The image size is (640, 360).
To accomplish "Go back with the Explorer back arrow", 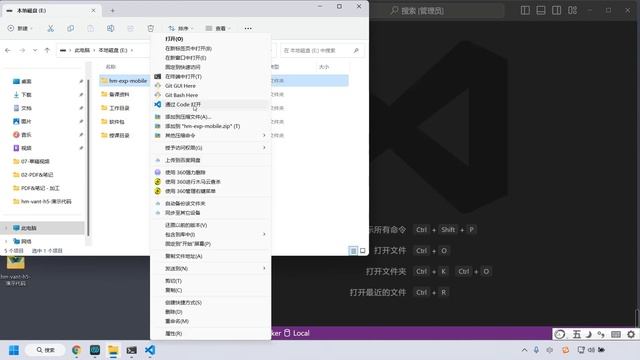I will pyautogui.click(x=8, y=50).
